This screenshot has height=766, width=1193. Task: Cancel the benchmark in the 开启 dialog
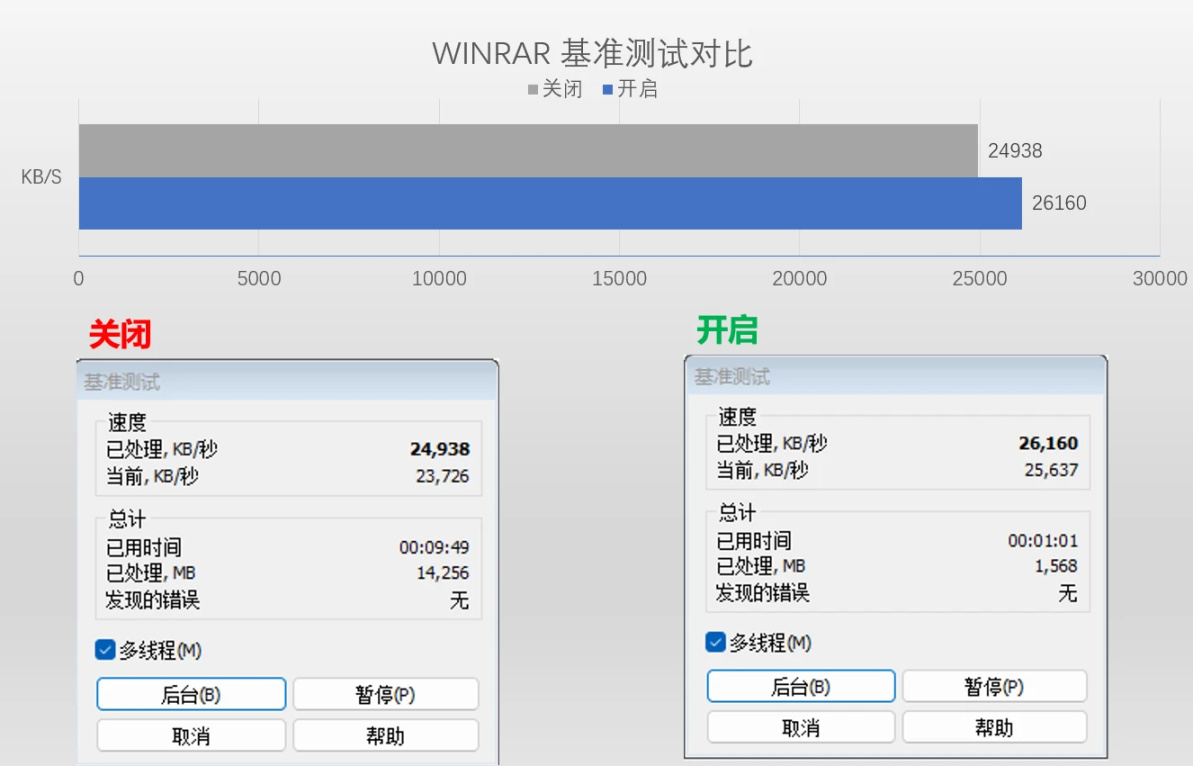[800, 727]
